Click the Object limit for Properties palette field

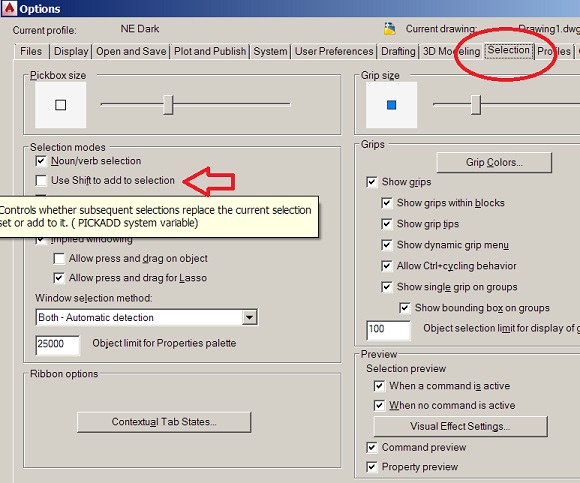coord(57,344)
